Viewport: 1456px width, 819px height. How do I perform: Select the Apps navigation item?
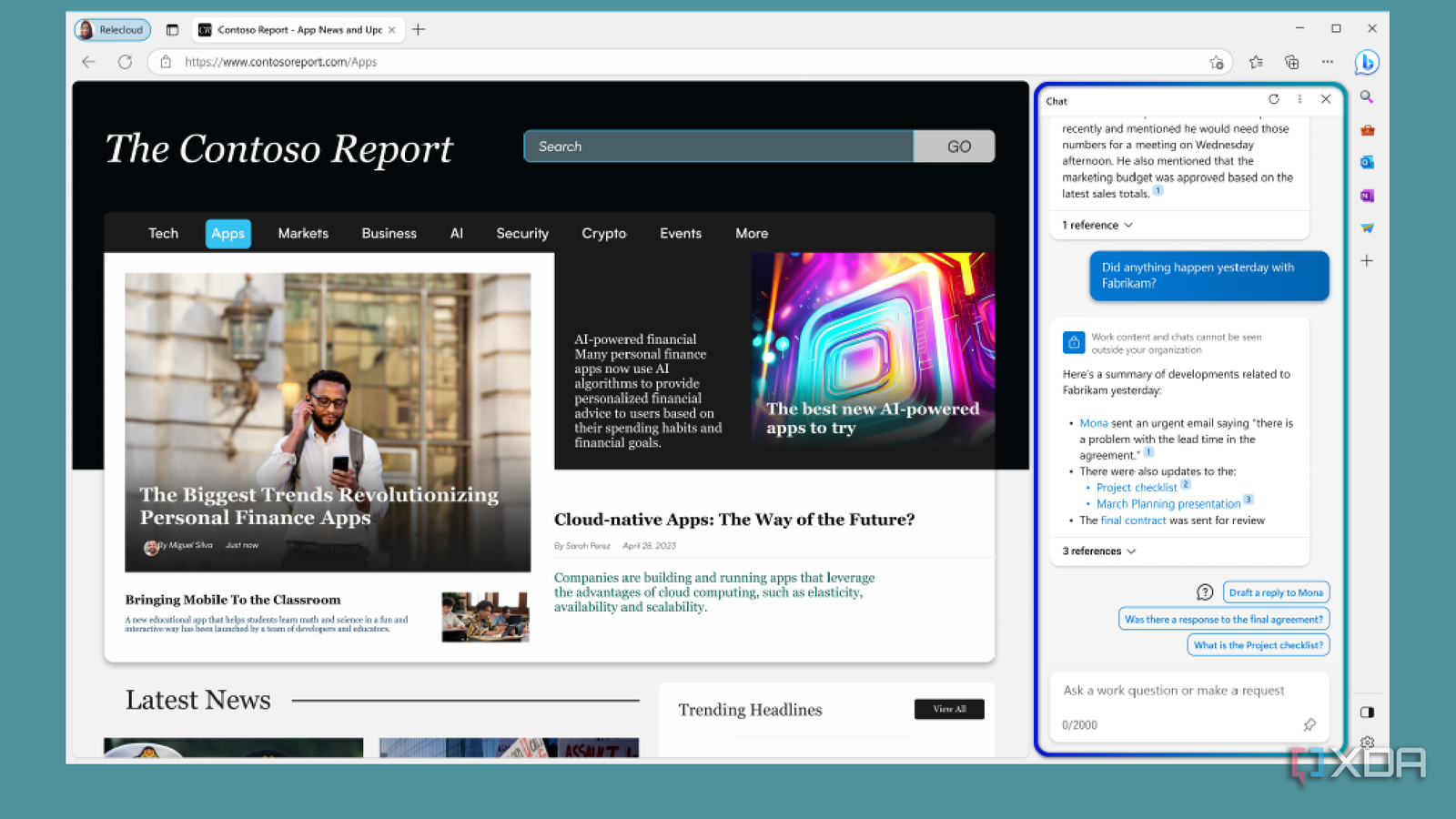click(x=227, y=233)
